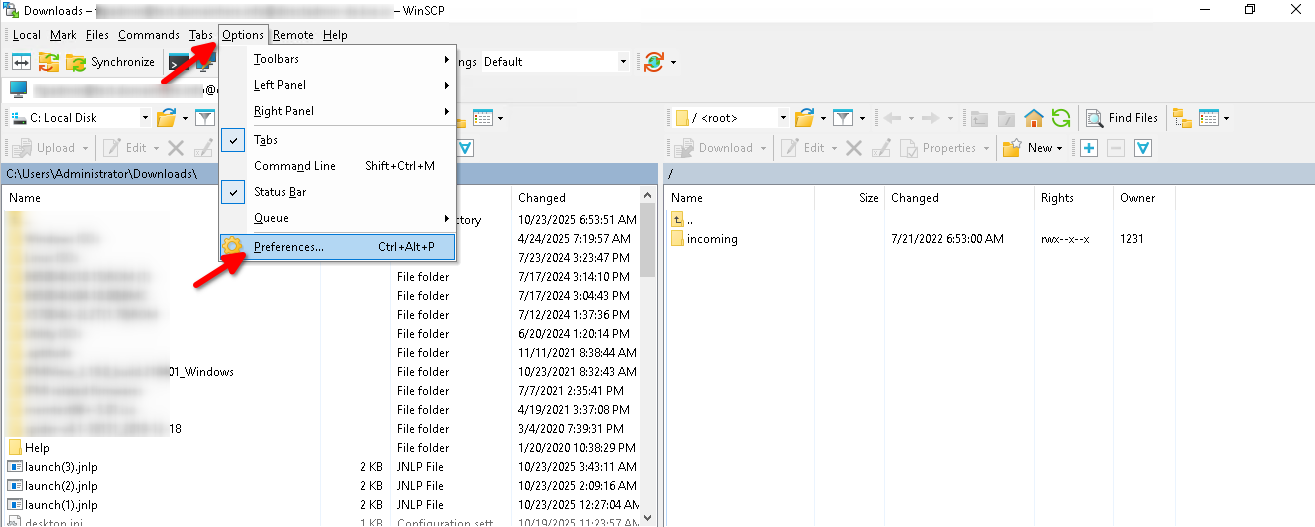Enable Command Line in Options menu

[294, 166]
